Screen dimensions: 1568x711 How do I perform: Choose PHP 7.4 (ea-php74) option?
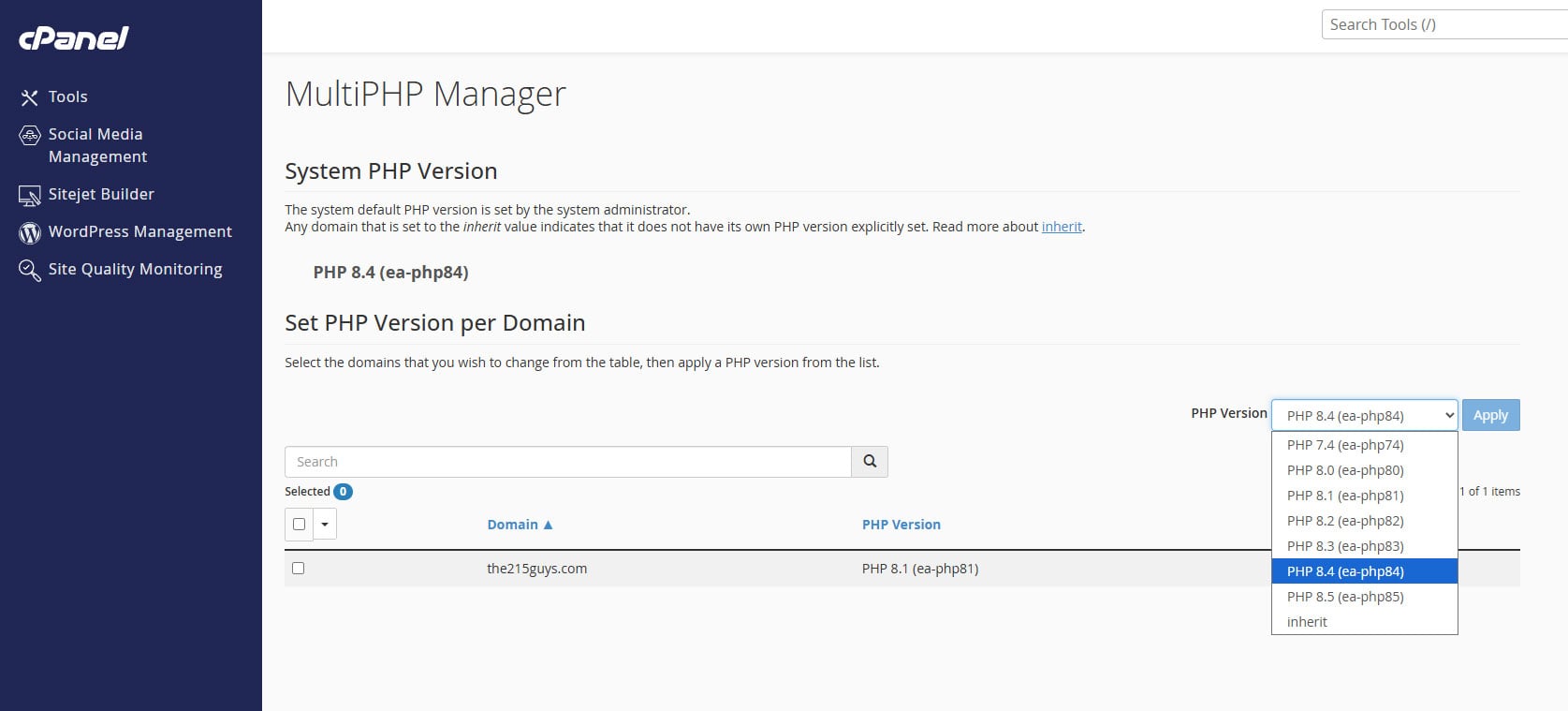(1364, 445)
